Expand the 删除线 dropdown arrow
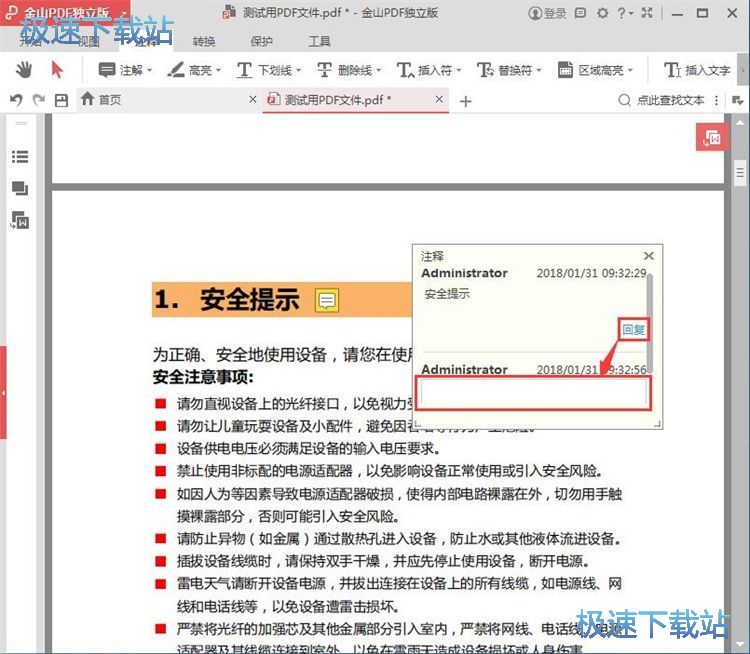Image resolution: width=750 pixels, height=654 pixels. (379, 71)
